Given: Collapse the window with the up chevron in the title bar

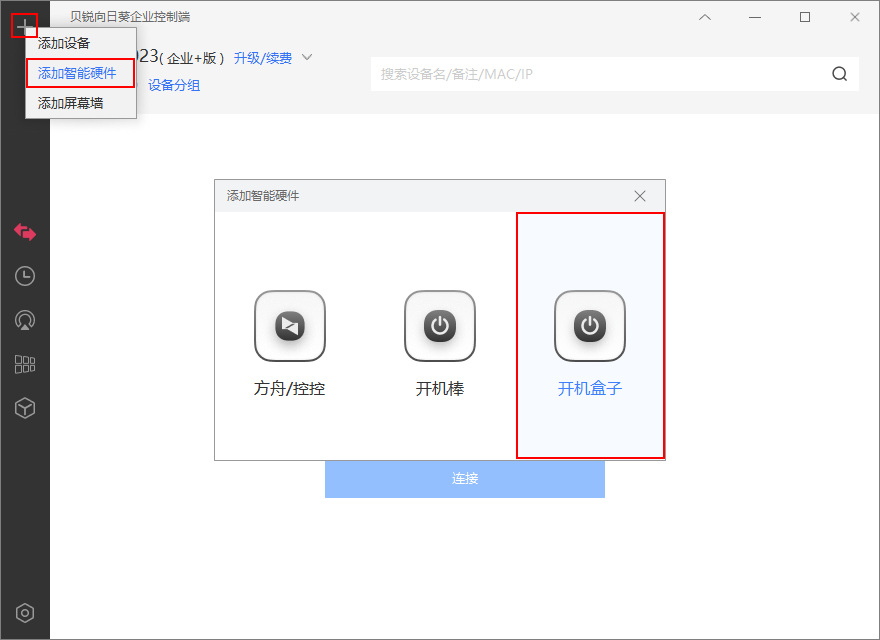Looking at the screenshot, I should tap(705, 17).
